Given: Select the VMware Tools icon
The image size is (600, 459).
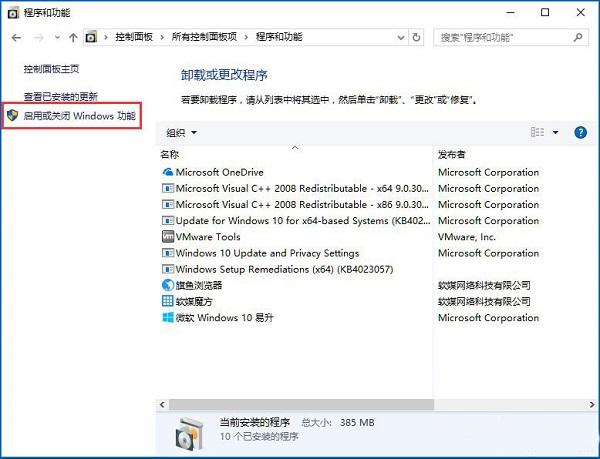Looking at the screenshot, I should 168,236.
